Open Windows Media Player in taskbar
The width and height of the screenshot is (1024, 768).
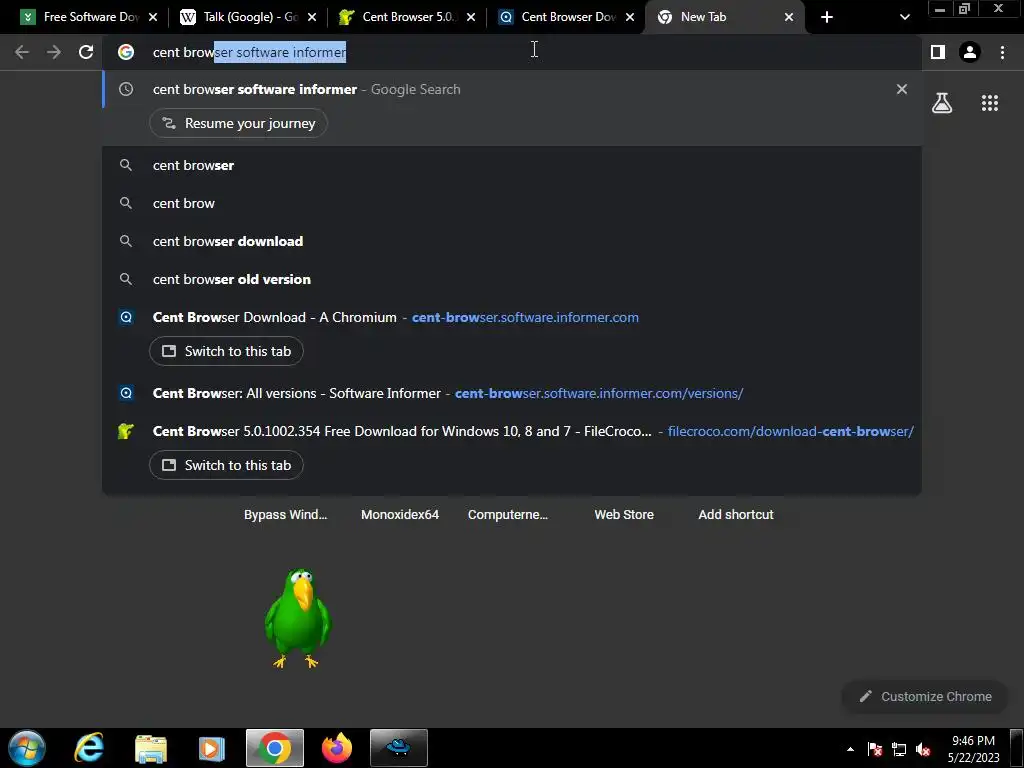coord(212,748)
